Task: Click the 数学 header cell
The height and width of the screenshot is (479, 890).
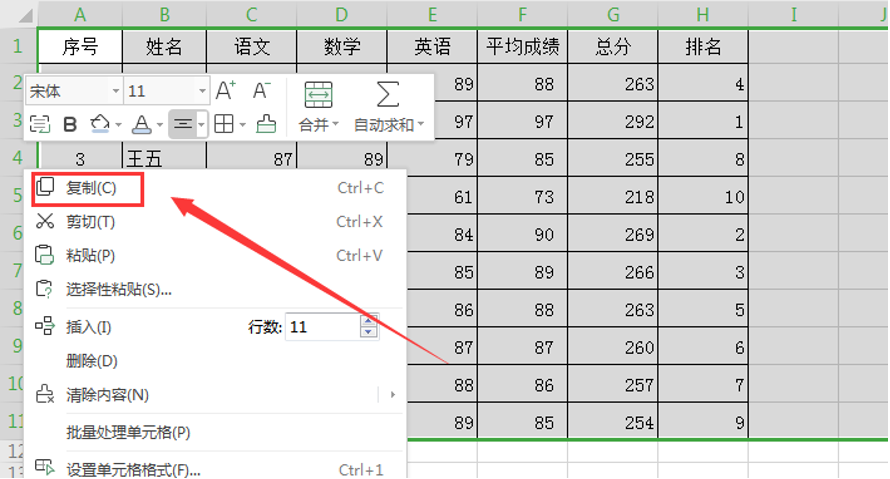Action: pos(342,47)
